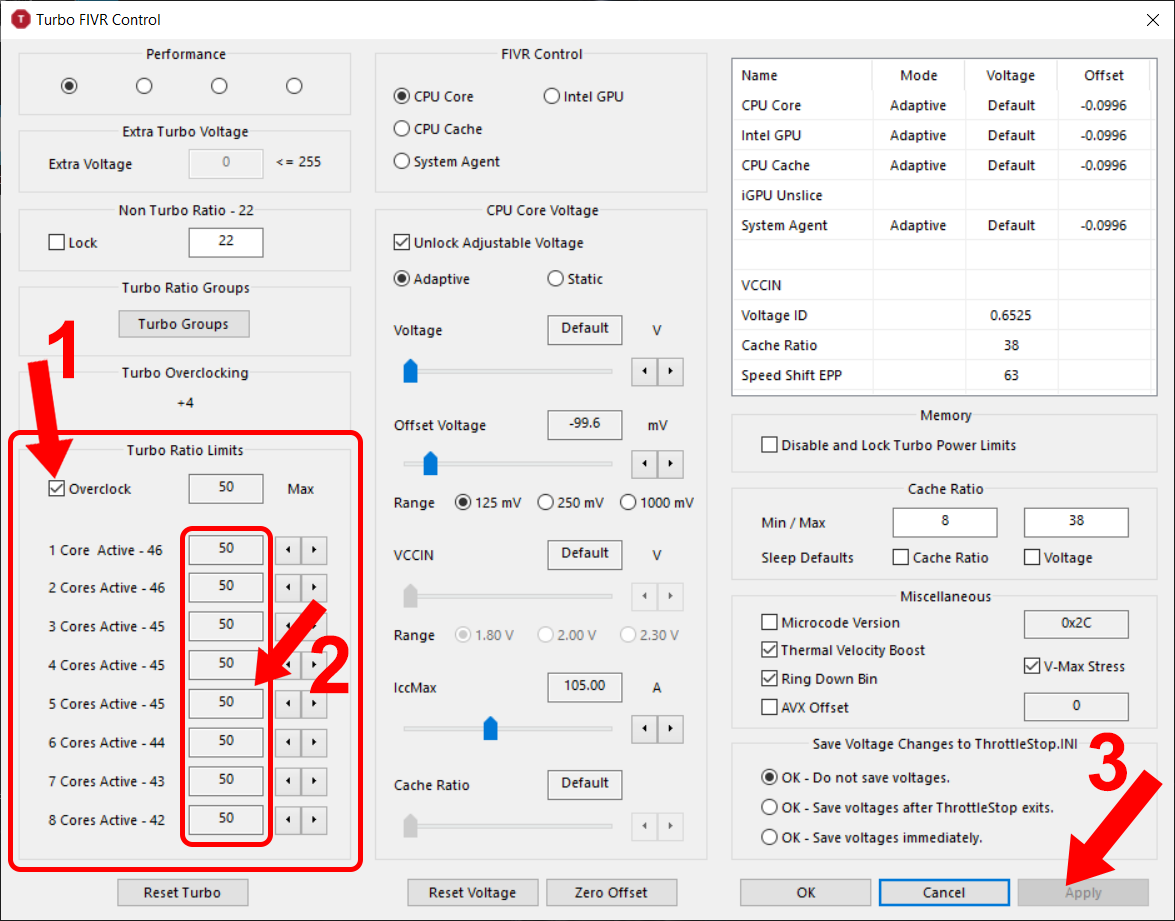Image resolution: width=1175 pixels, height=921 pixels.
Task: Increase Voltage slider with right arrow
Action: [671, 372]
